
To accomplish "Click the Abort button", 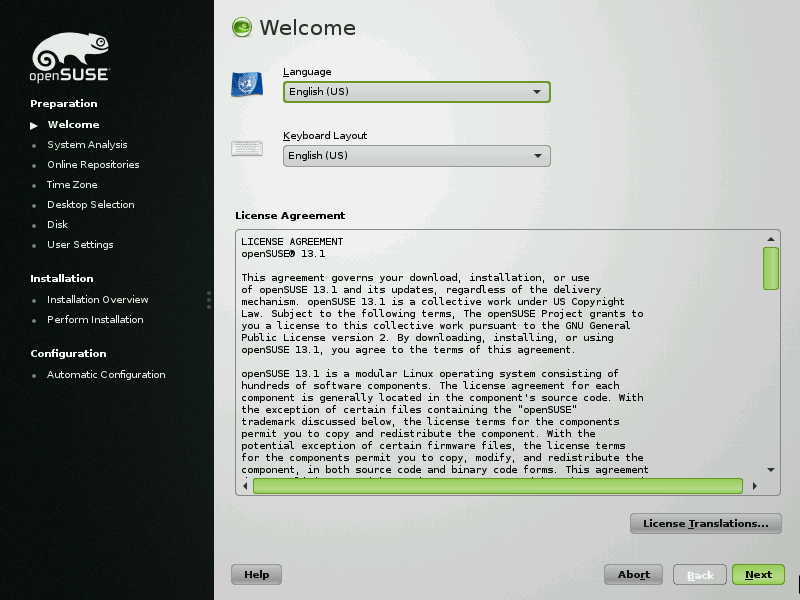I will pos(633,575).
